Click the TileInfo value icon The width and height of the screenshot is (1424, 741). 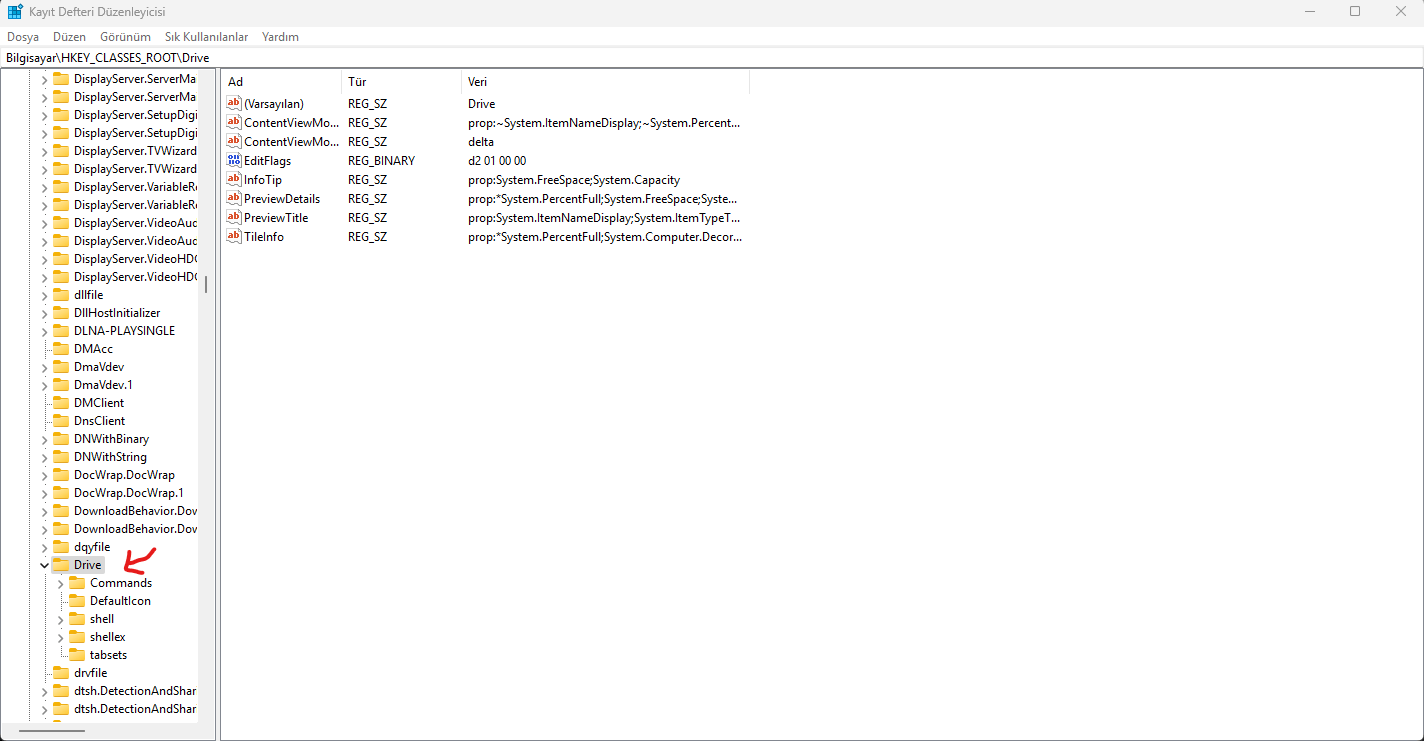tap(235, 236)
